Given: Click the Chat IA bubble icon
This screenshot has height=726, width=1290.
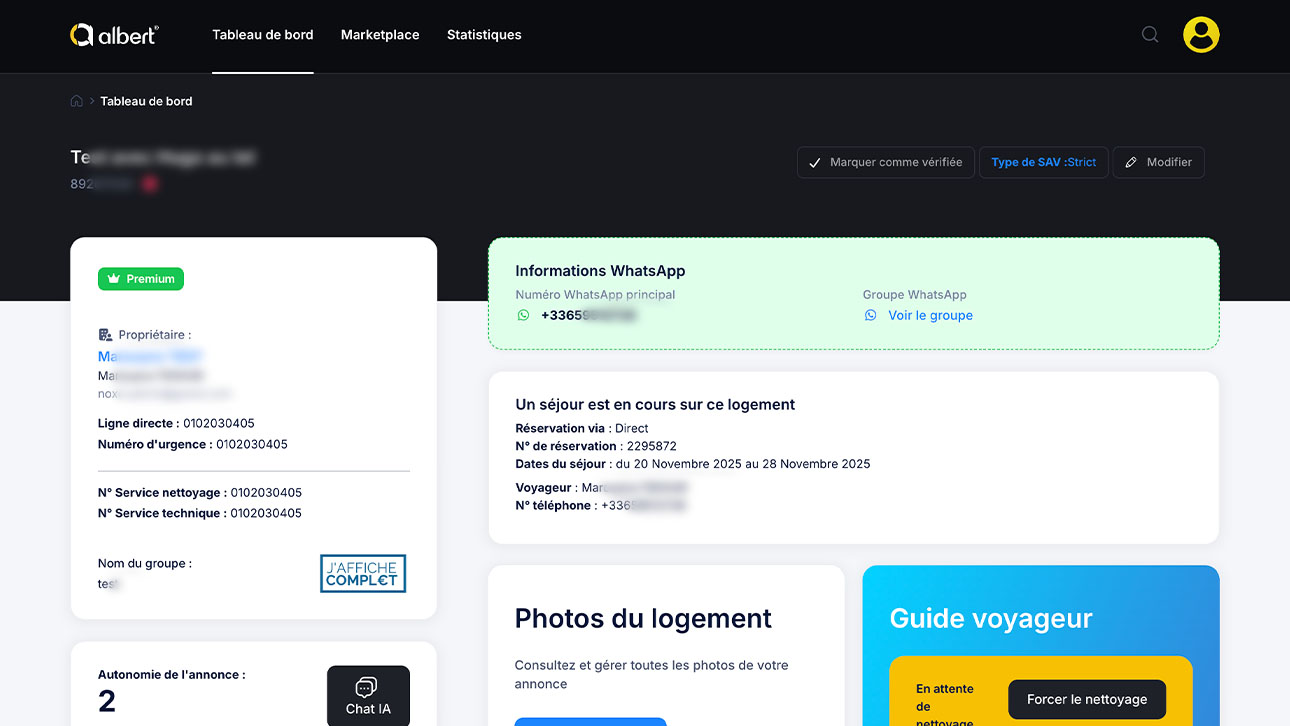Looking at the screenshot, I should coord(367,687).
